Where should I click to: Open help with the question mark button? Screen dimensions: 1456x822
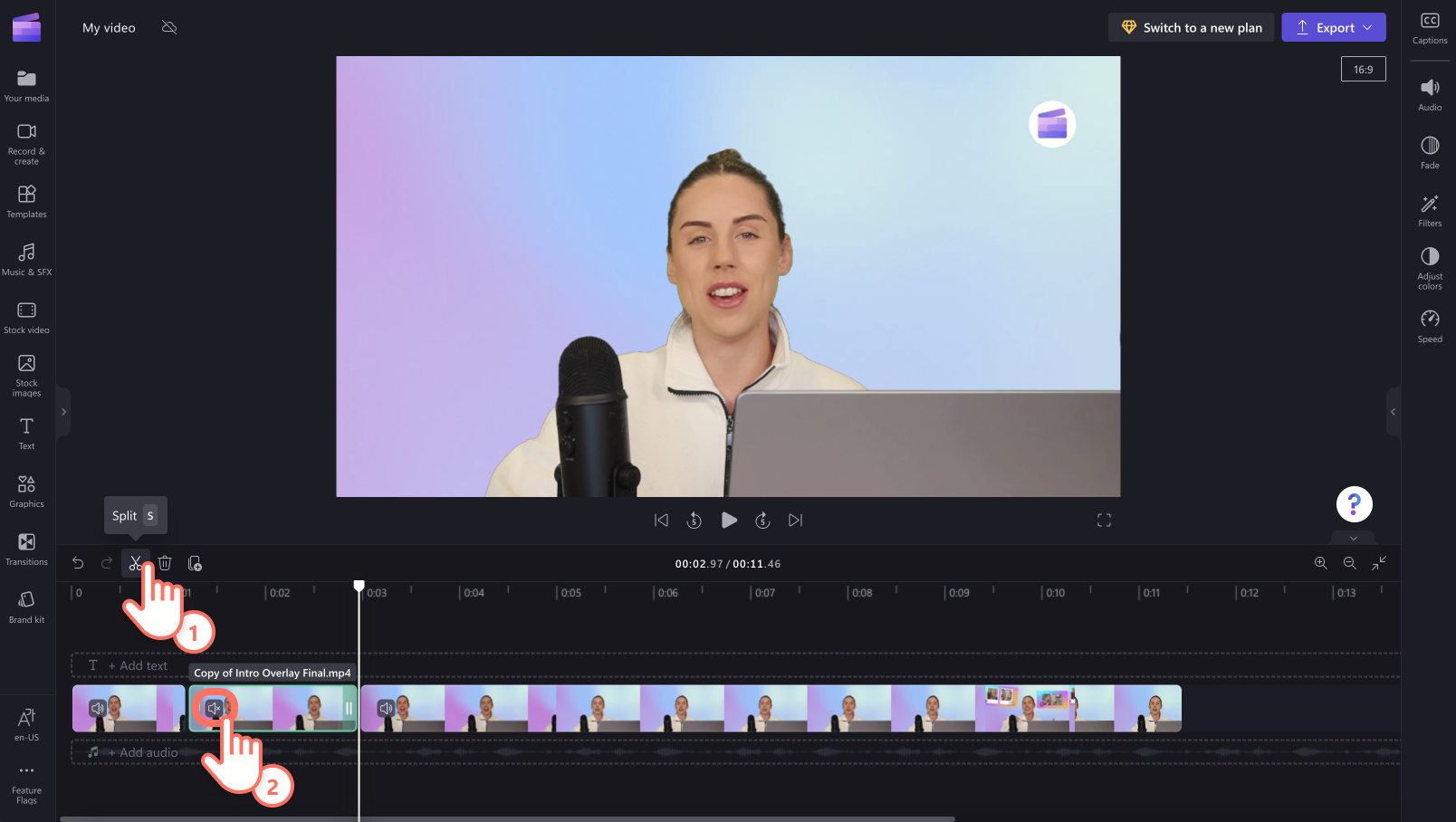click(x=1354, y=503)
